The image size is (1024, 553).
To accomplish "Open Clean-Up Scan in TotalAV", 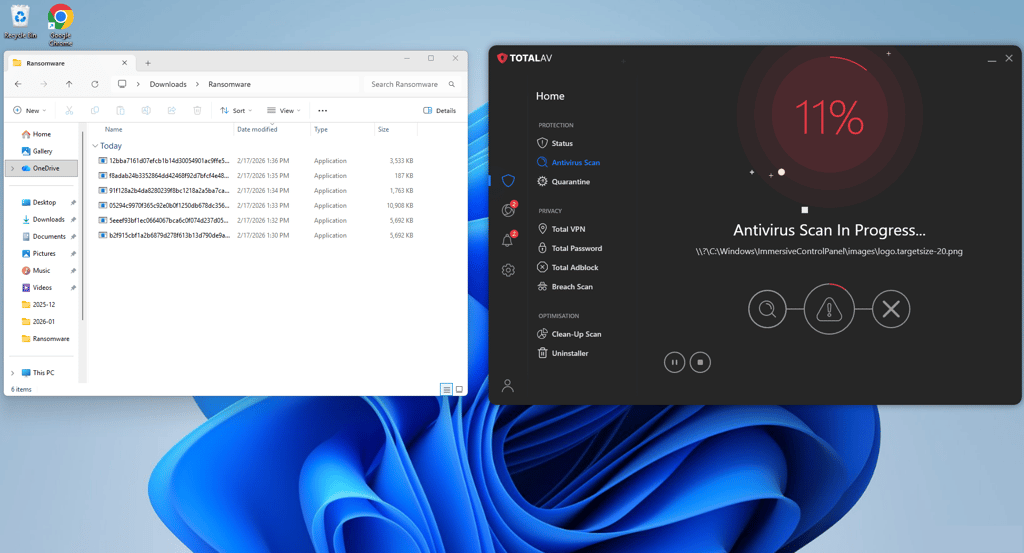I will point(569,334).
